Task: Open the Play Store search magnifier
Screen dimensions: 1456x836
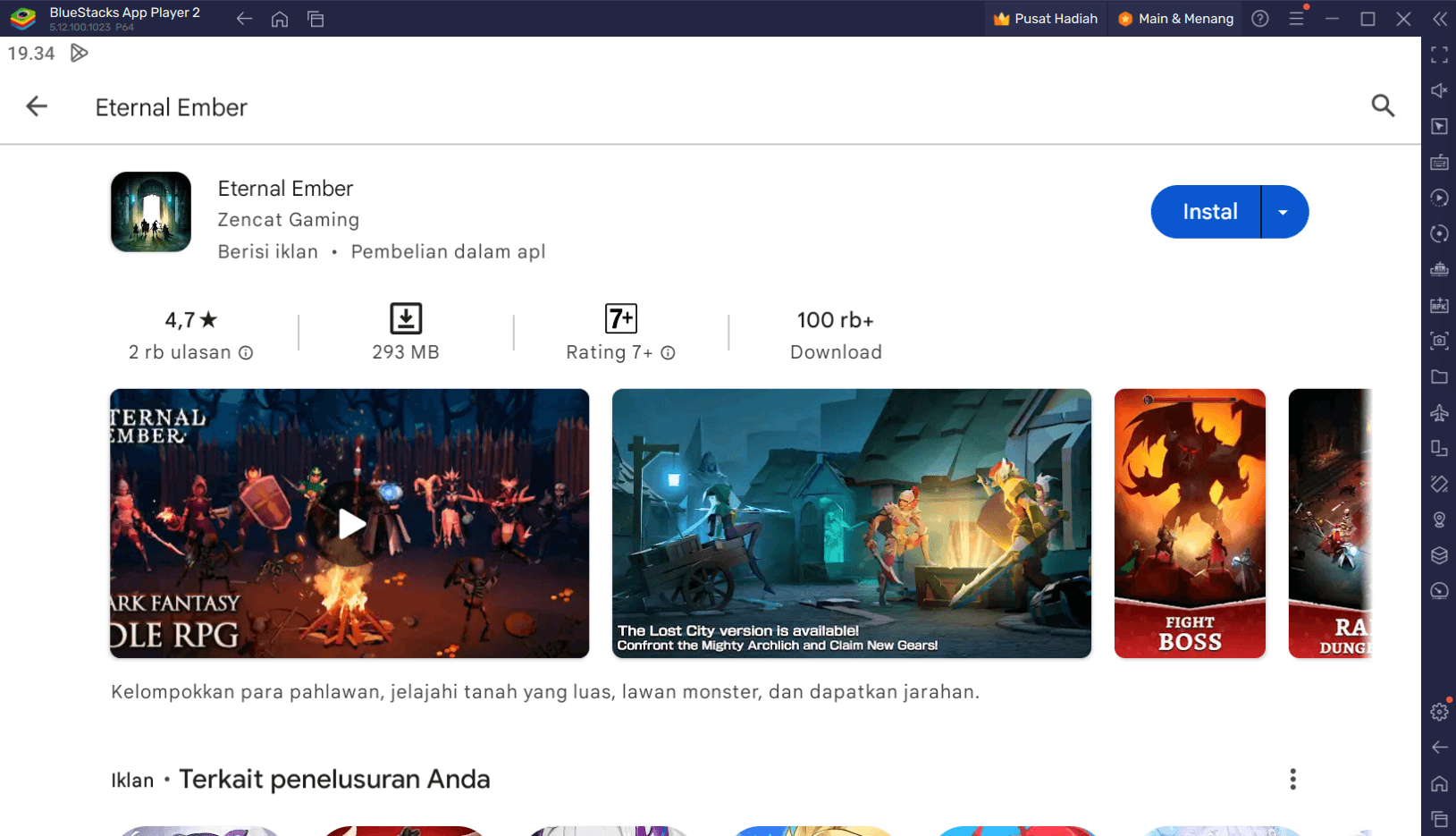Action: pos(1383,106)
